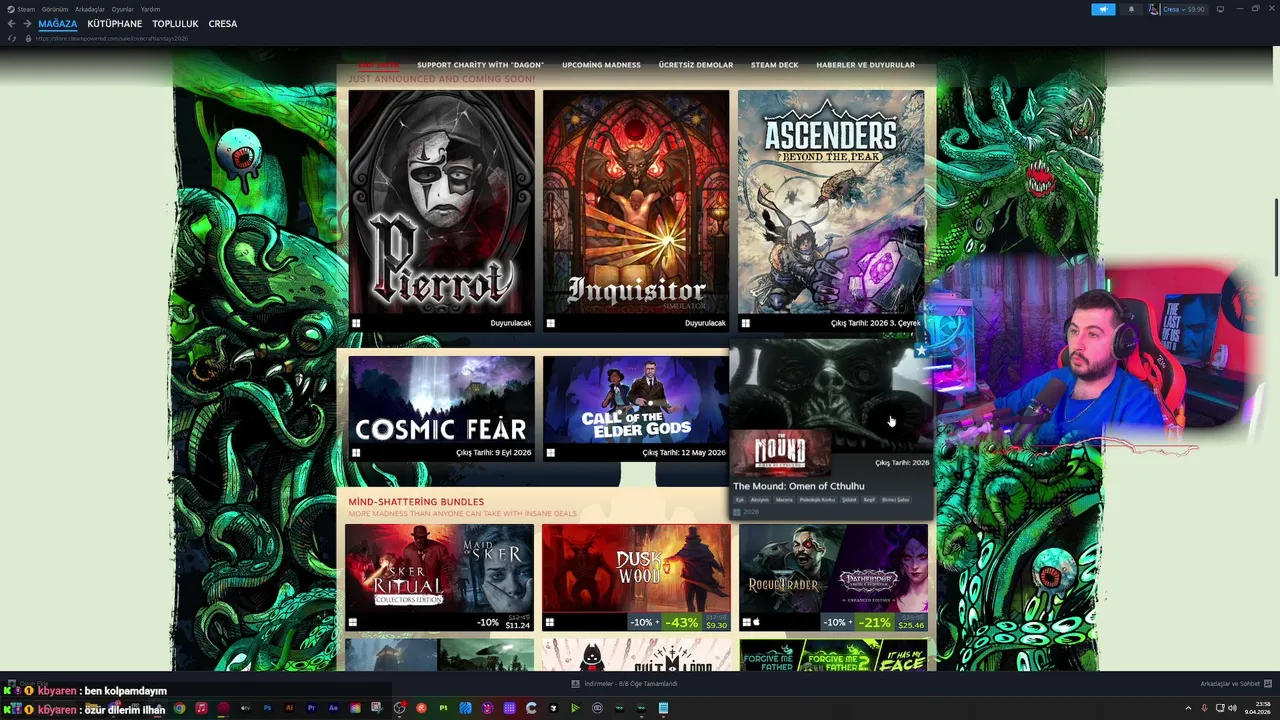Screen dimensions: 1280x720
Task: Open Premiere Pro from the taskbar
Action: point(311,708)
